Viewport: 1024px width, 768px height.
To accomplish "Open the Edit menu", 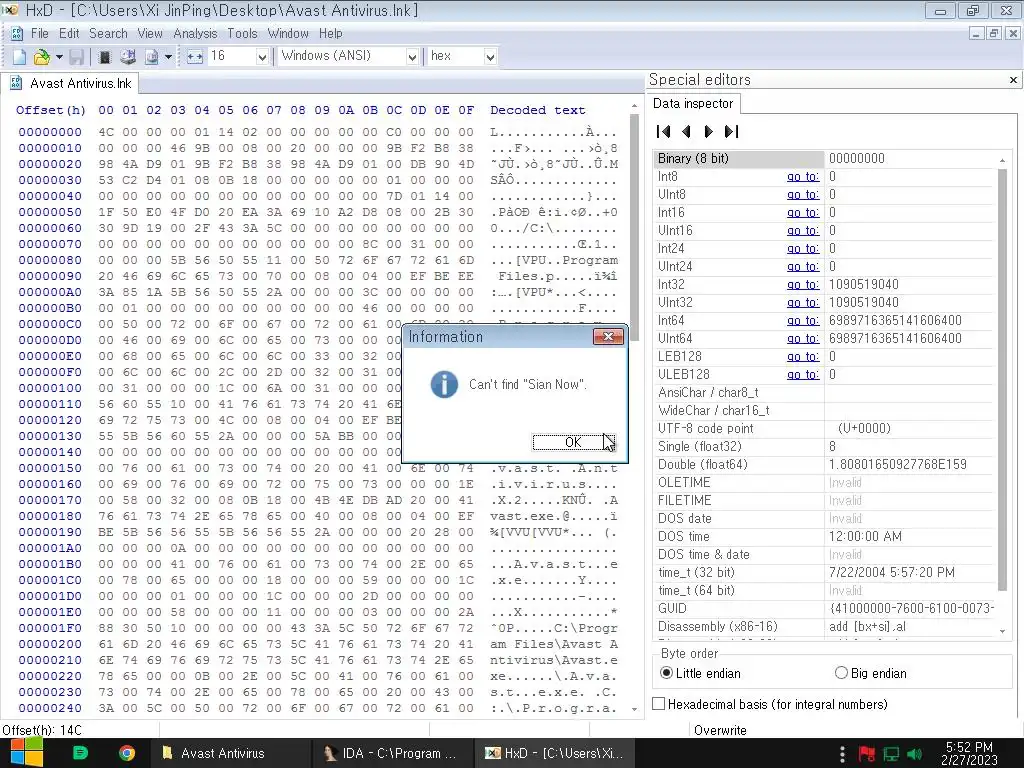I will click(x=69, y=33).
